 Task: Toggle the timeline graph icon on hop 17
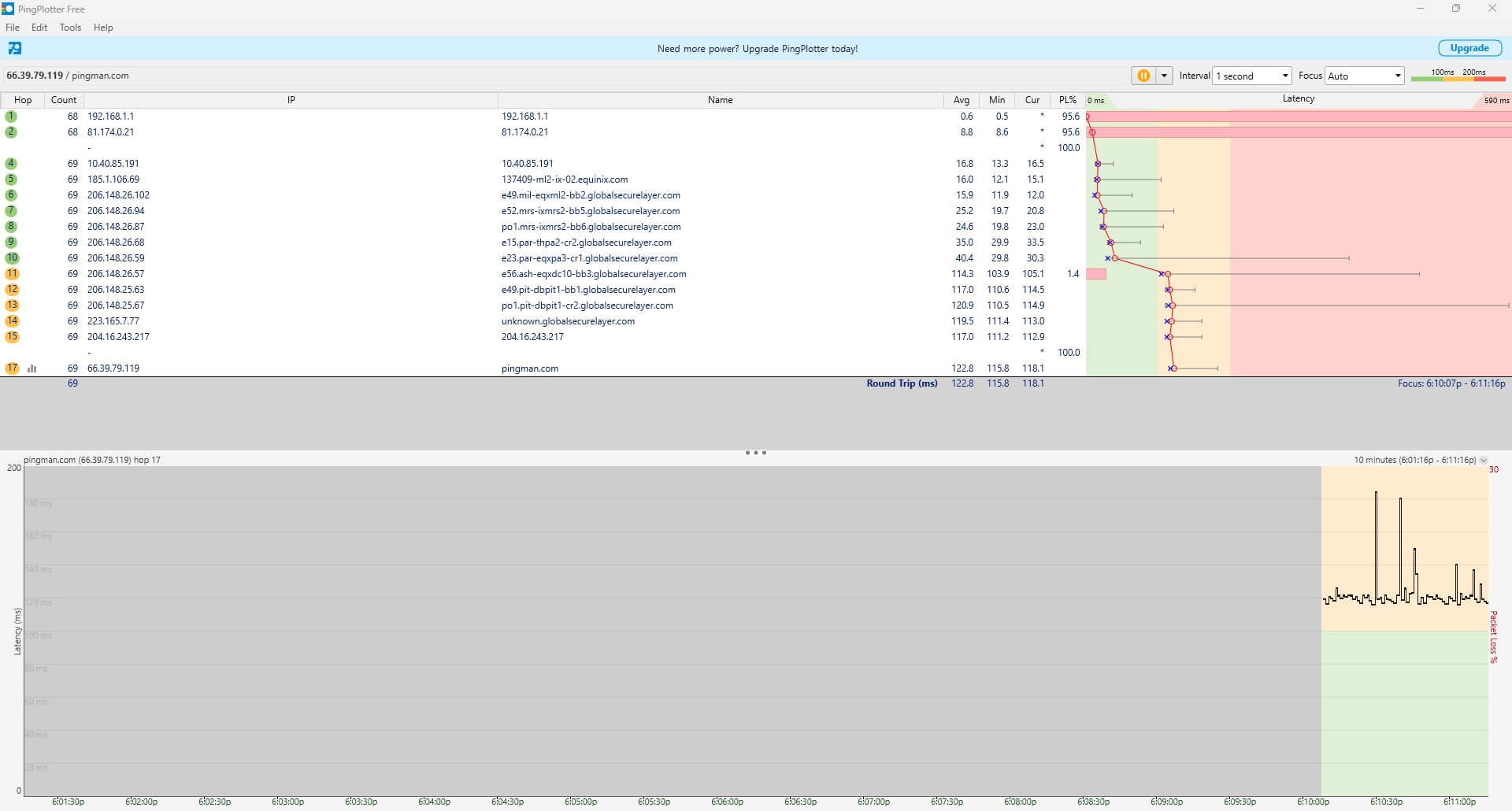pos(32,368)
